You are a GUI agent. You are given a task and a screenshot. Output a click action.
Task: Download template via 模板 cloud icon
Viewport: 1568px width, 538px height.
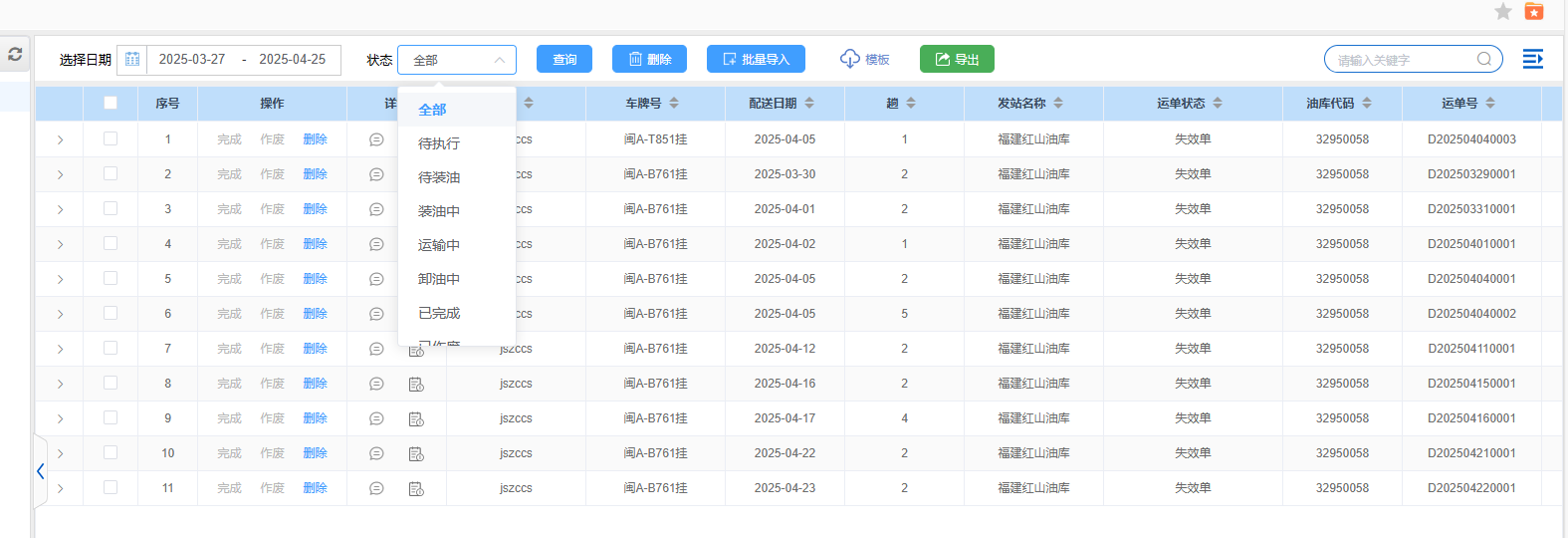(x=850, y=60)
